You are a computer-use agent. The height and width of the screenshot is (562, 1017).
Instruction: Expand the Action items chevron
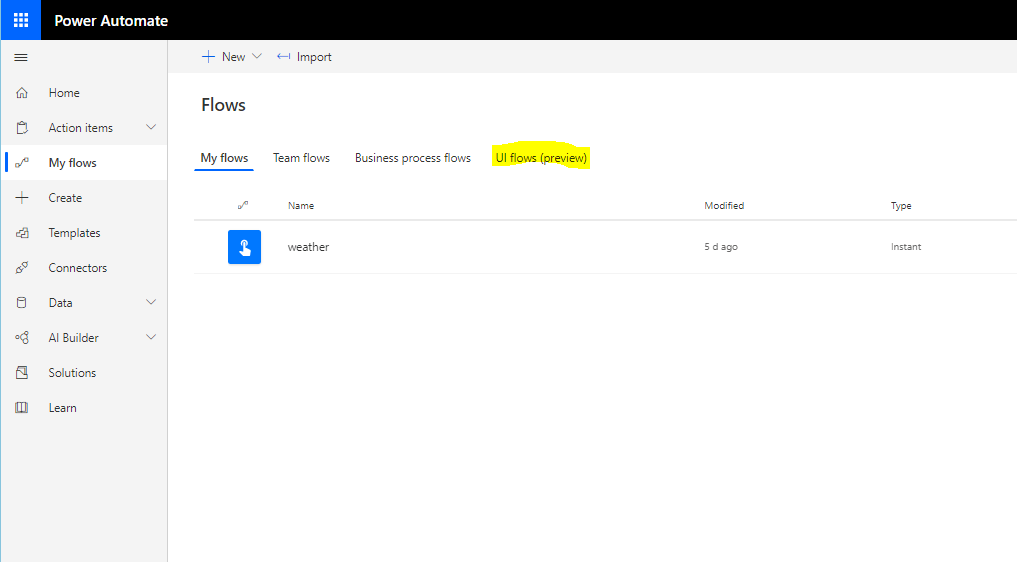(x=151, y=127)
